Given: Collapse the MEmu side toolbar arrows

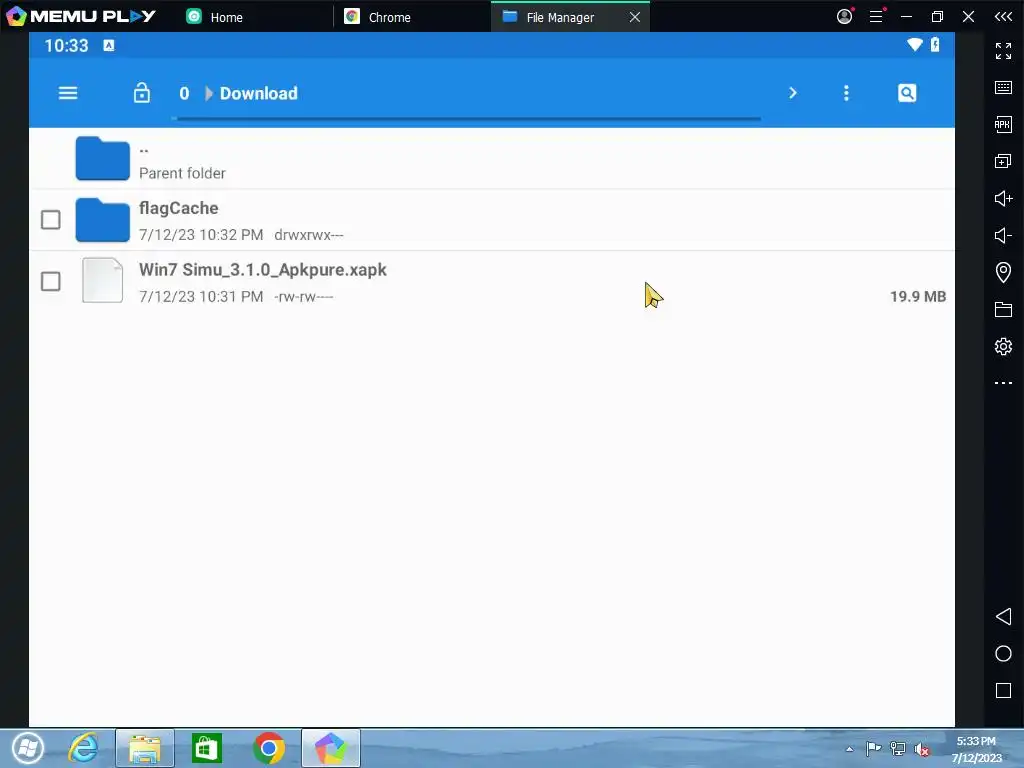Looking at the screenshot, I should coord(1003,16).
